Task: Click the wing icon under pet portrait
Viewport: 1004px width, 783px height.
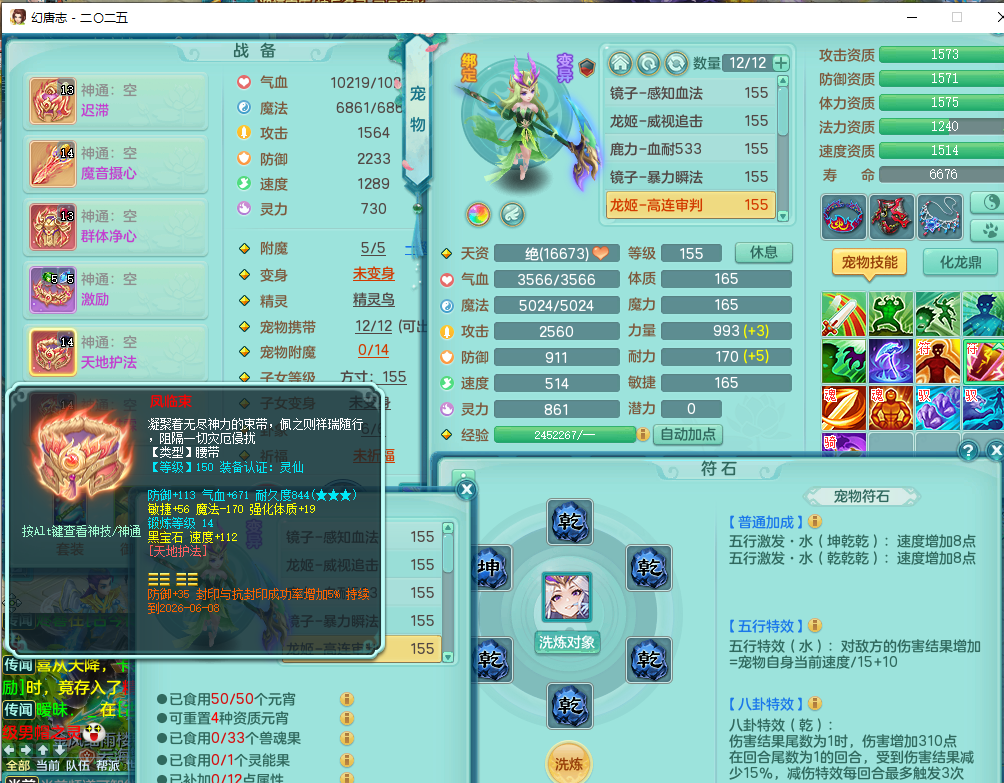Action: pyautogui.click(x=512, y=214)
